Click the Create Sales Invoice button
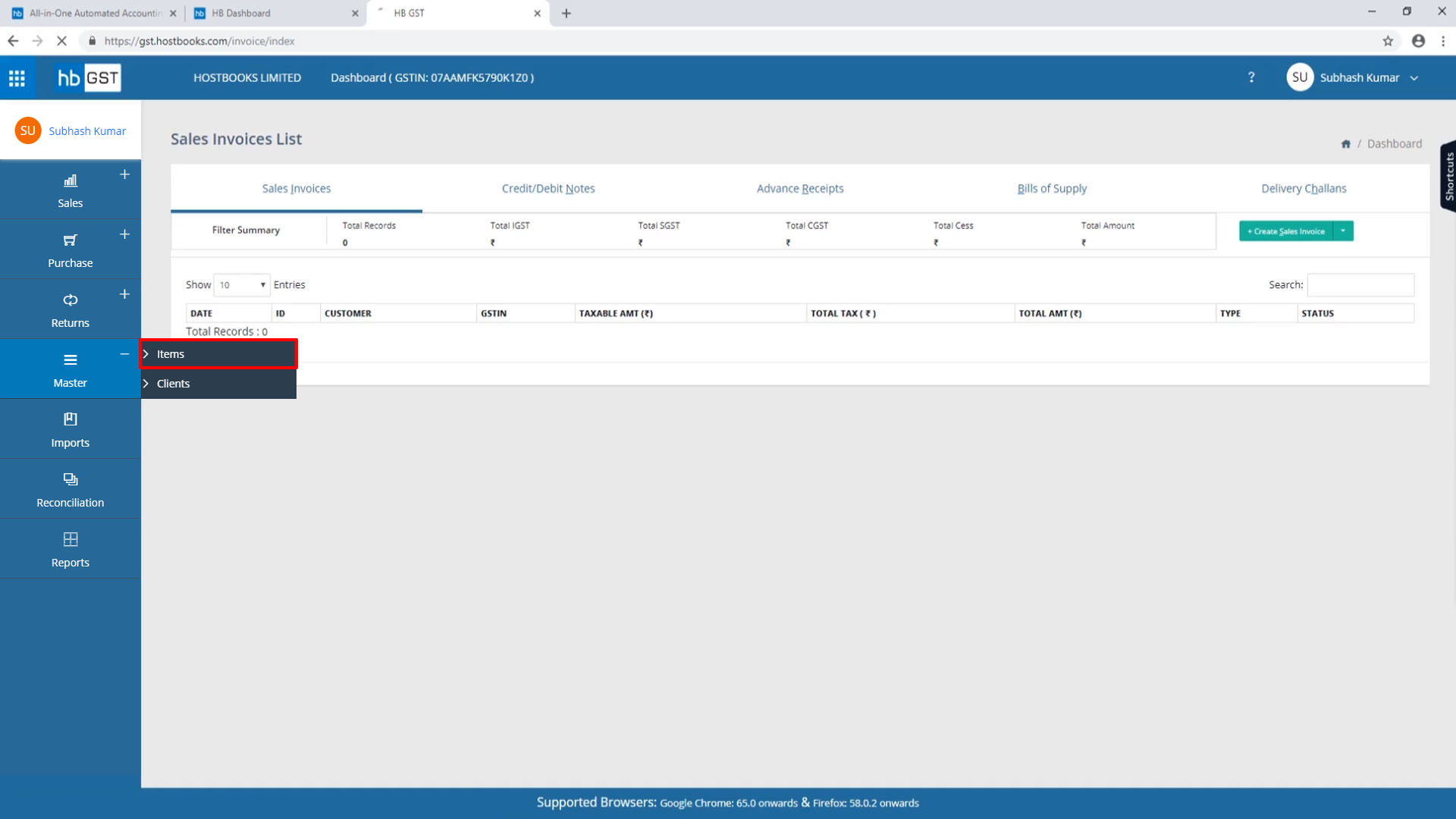The height and width of the screenshot is (819, 1456). pyautogui.click(x=1286, y=231)
